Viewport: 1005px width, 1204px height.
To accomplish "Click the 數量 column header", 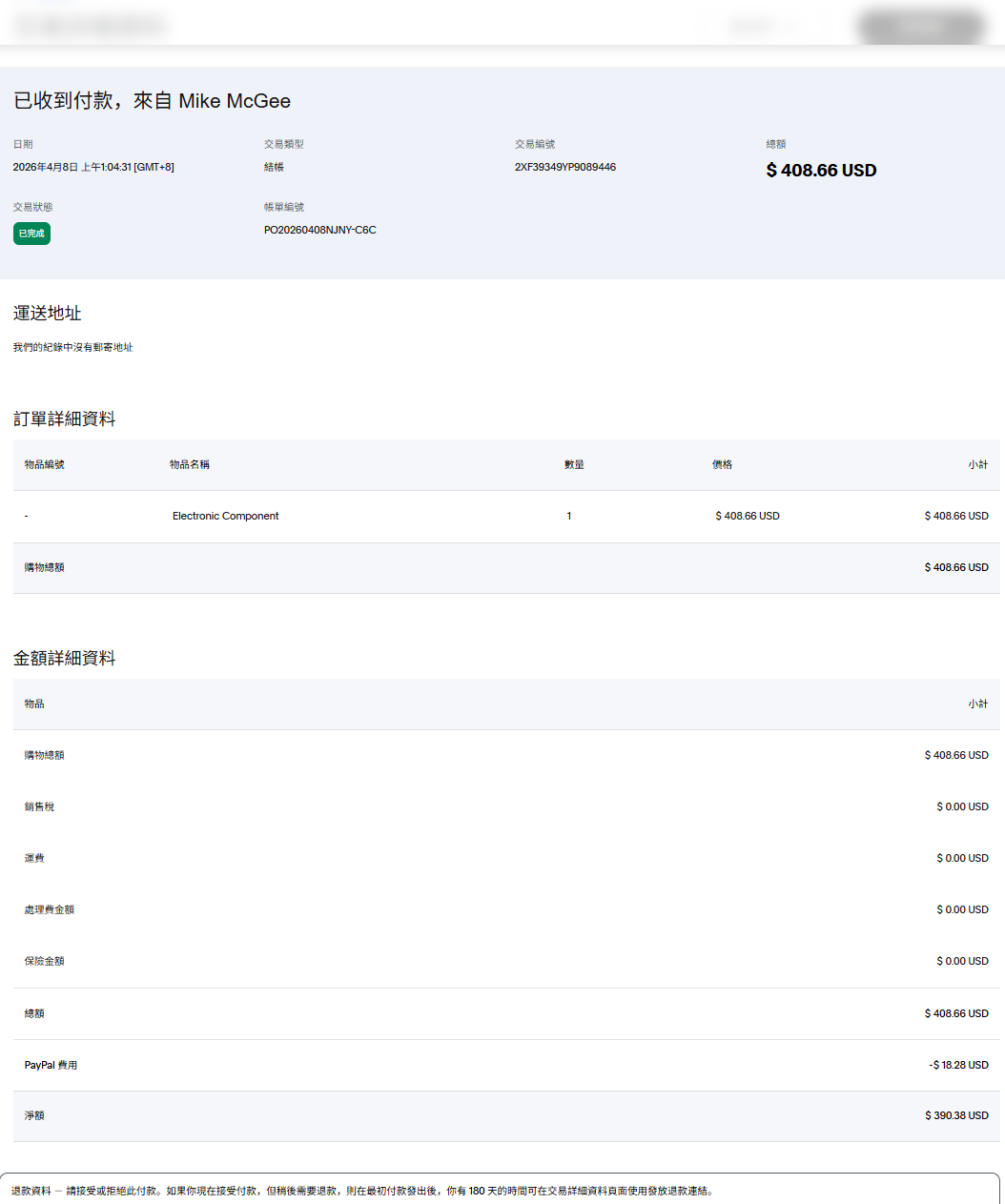I will tap(573, 464).
